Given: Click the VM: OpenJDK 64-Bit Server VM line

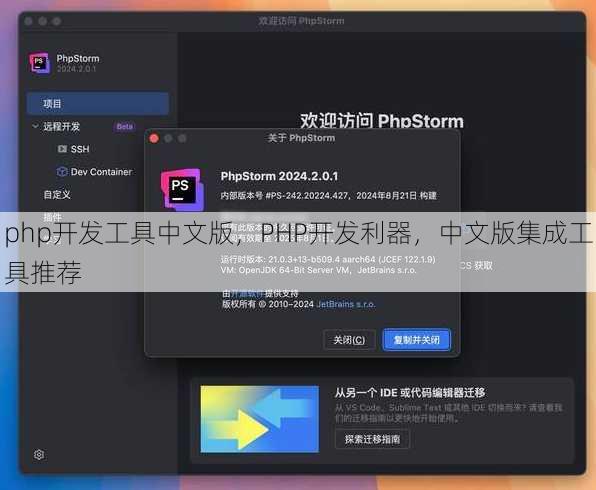Looking at the screenshot, I should point(319,270).
